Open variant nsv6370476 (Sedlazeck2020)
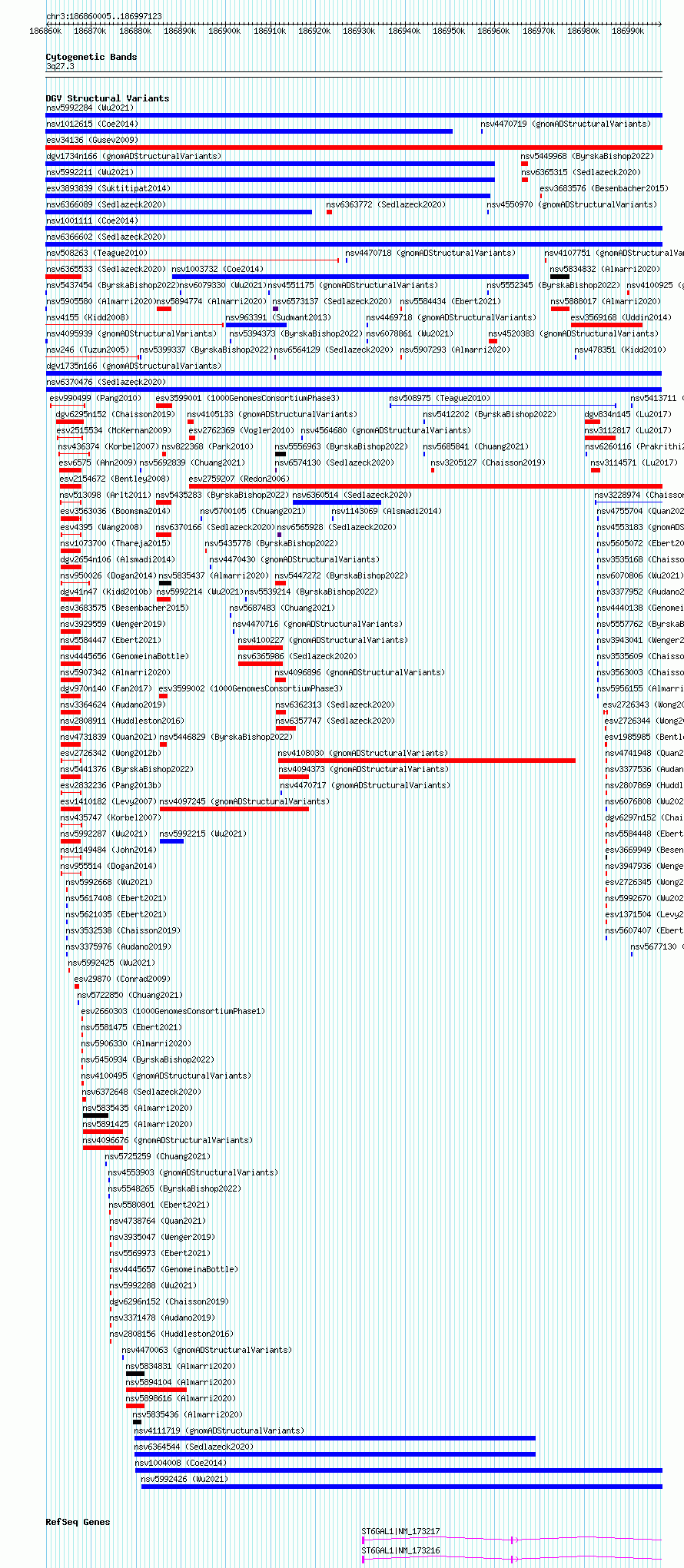The width and height of the screenshot is (684, 1568). pos(106,382)
